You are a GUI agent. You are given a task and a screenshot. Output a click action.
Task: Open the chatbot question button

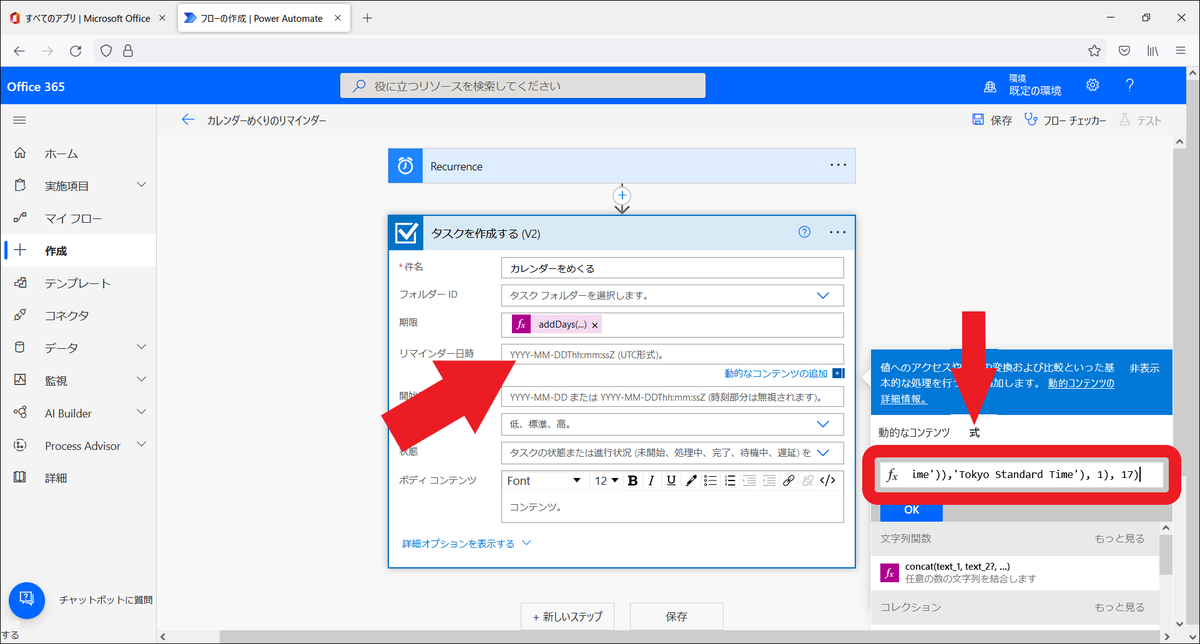pyautogui.click(x=26, y=599)
